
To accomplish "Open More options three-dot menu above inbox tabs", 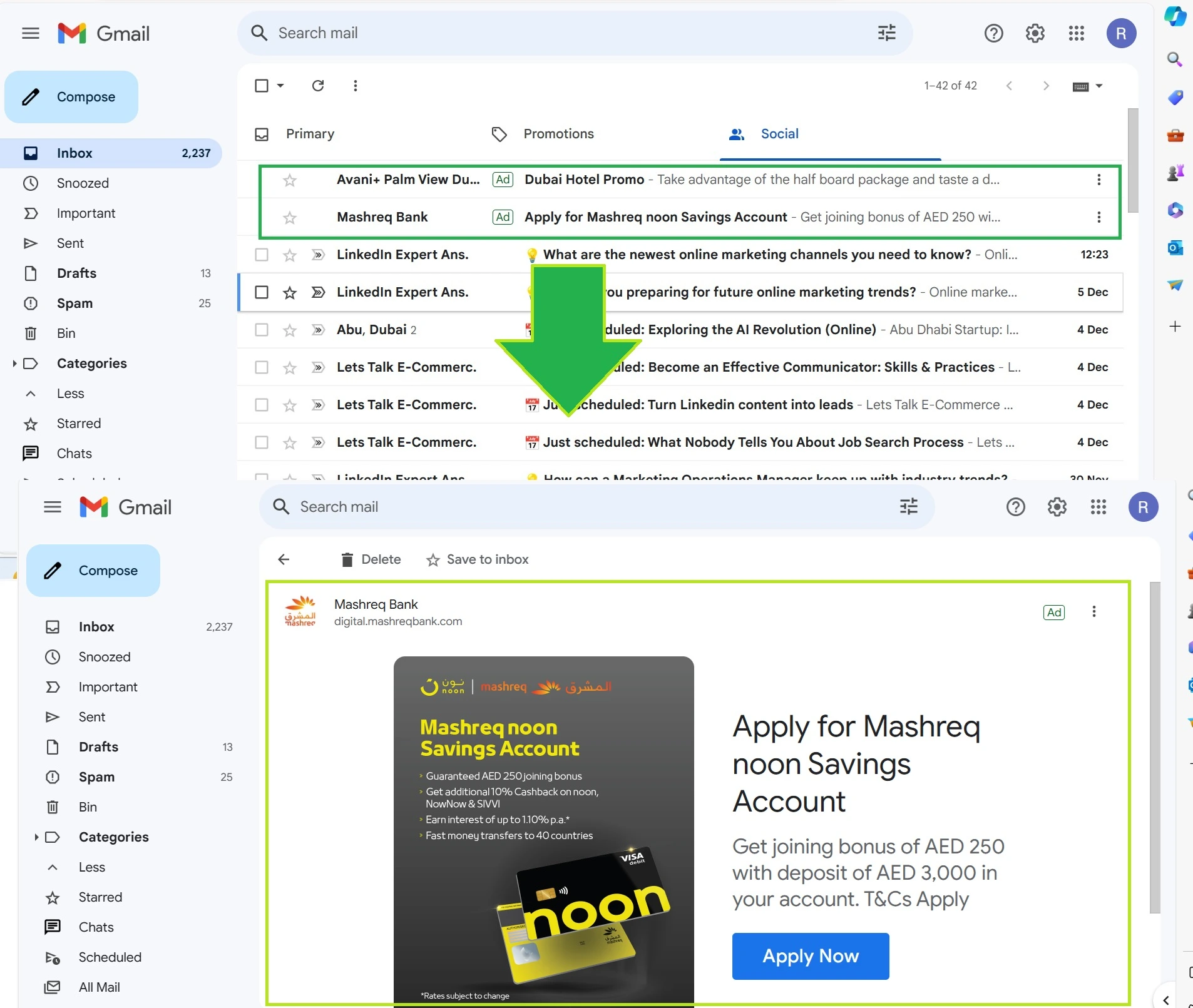I will tap(355, 86).
